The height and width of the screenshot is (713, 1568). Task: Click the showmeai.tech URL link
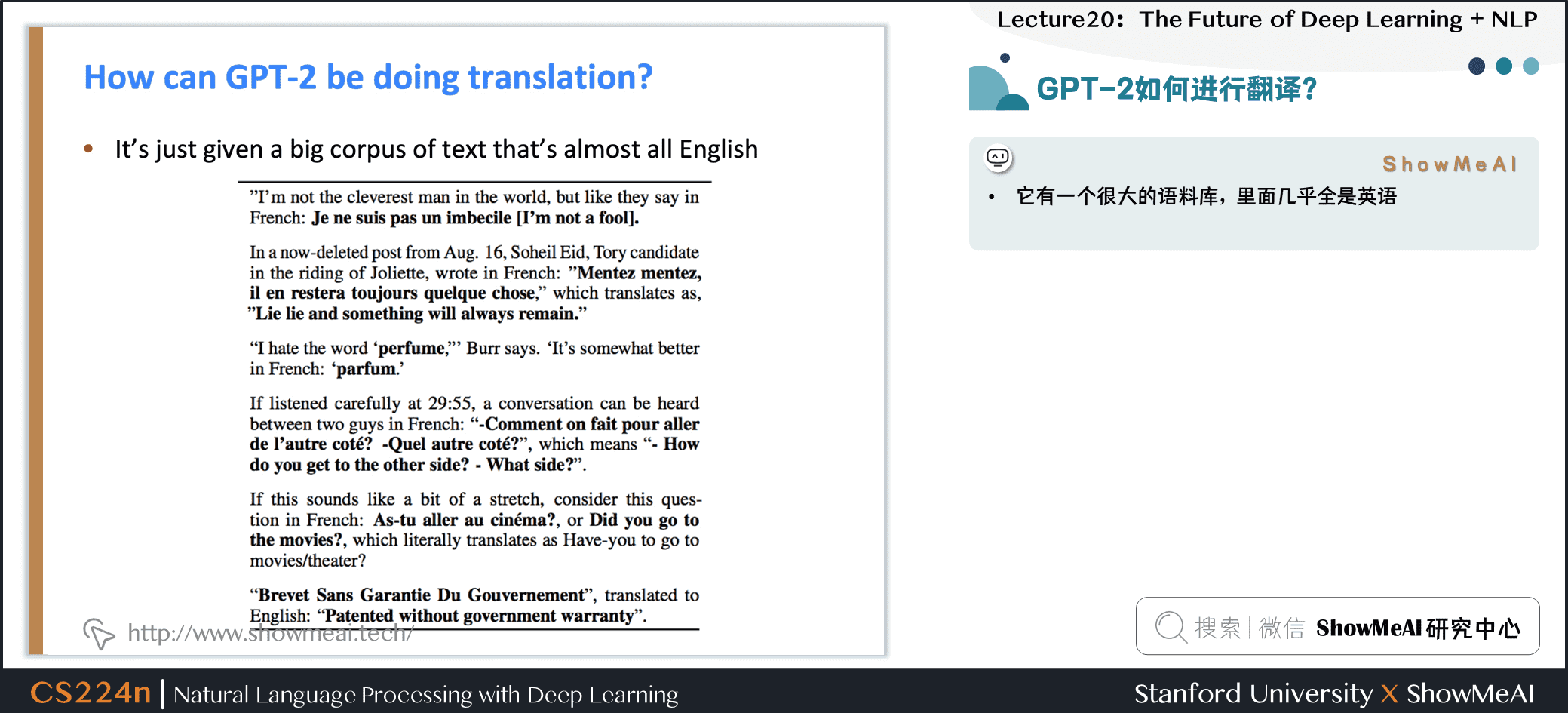270,633
